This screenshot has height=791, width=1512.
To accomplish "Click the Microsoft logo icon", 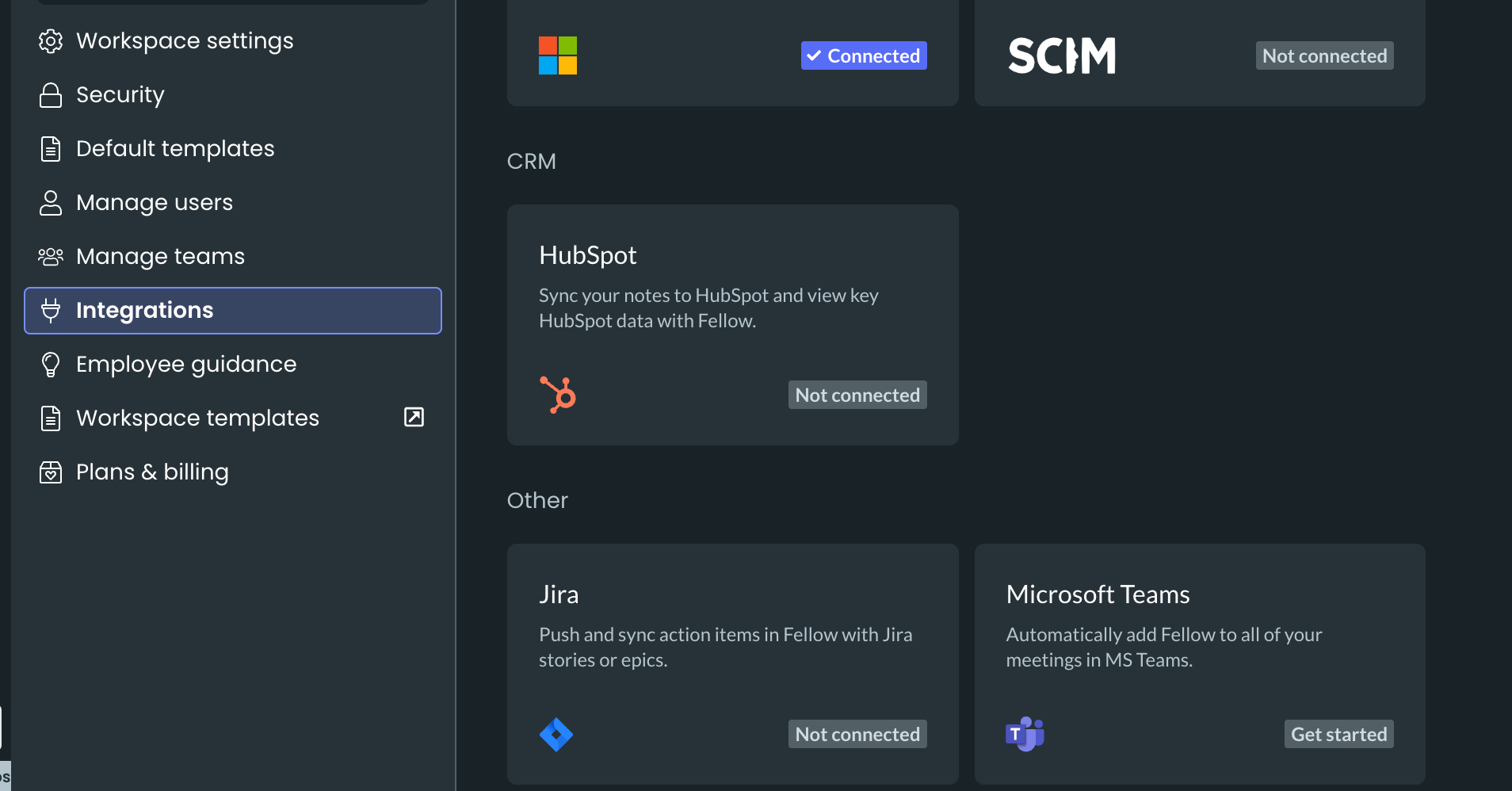I will [x=558, y=55].
